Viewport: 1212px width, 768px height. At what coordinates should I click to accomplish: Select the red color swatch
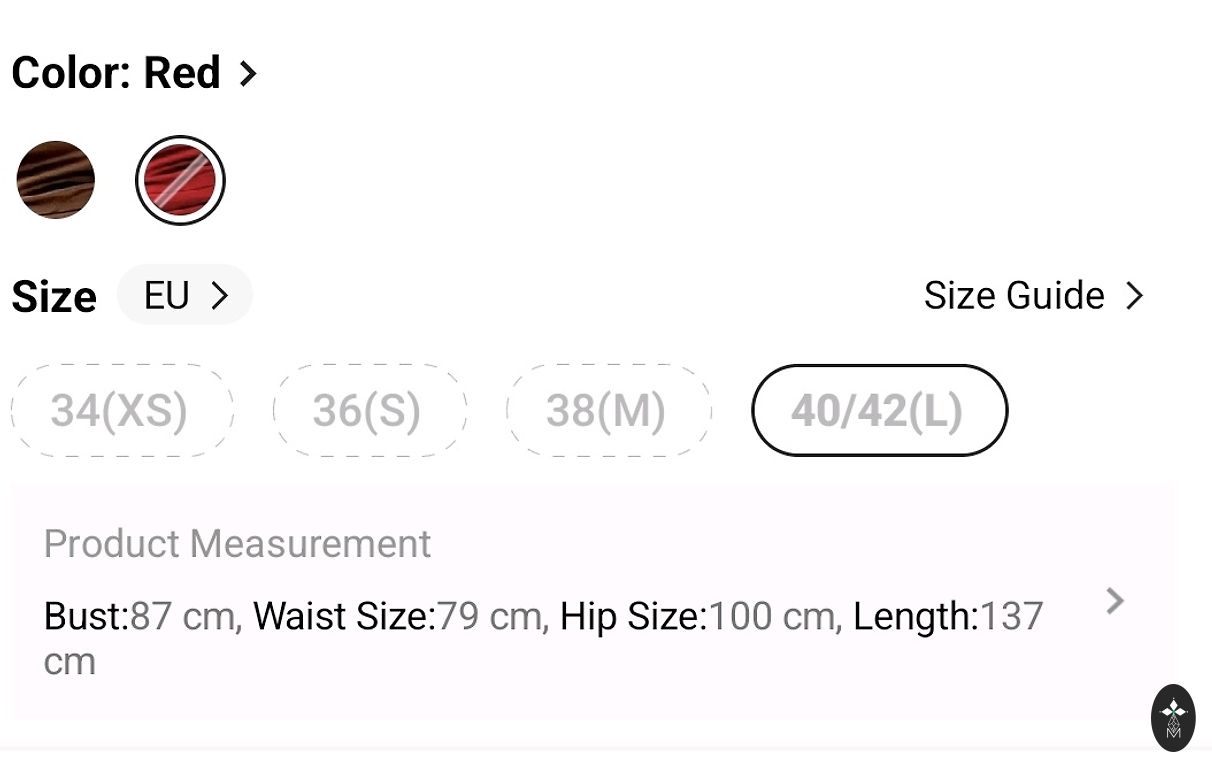(180, 180)
